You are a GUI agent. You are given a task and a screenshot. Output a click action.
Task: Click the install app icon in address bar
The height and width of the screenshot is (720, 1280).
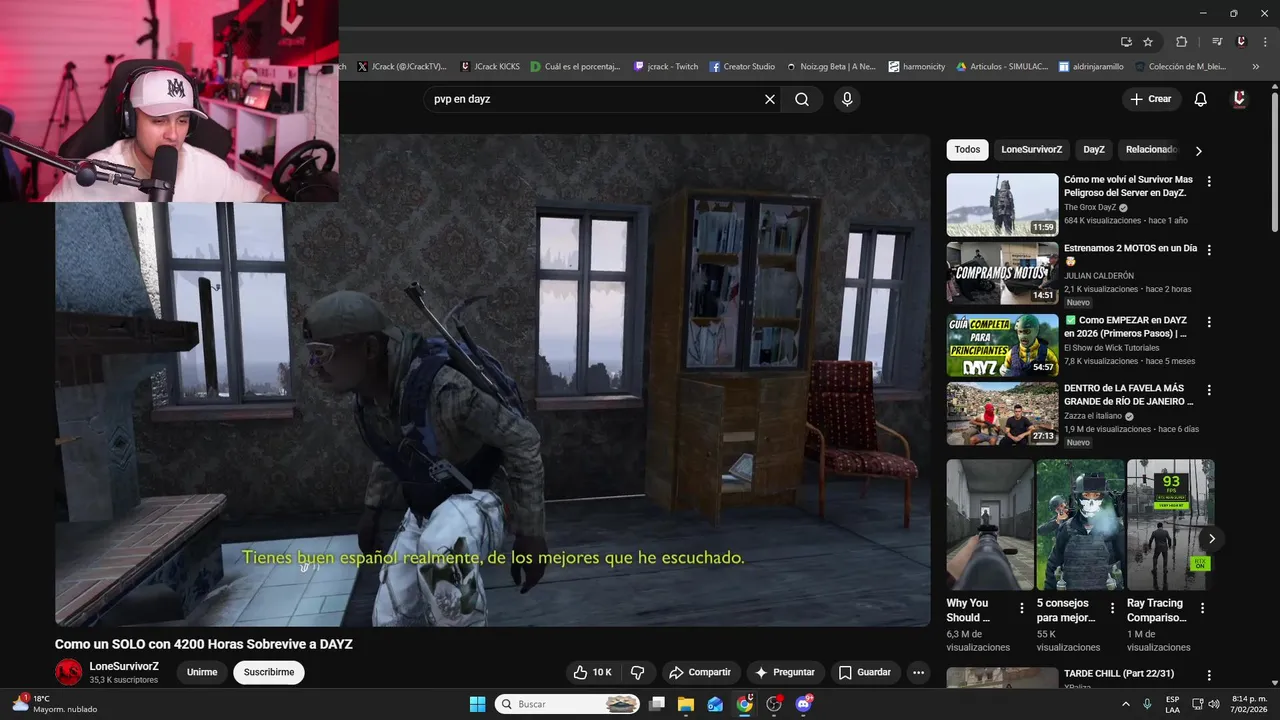tap(1126, 42)
